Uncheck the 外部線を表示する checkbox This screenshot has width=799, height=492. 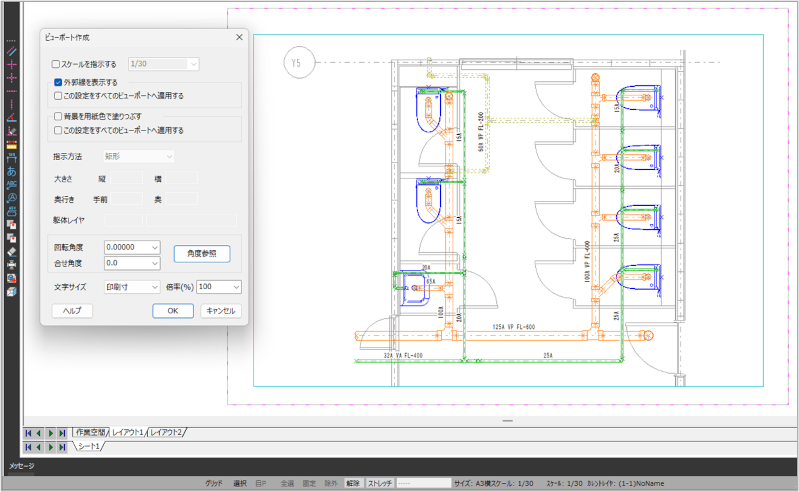[57, 83]
